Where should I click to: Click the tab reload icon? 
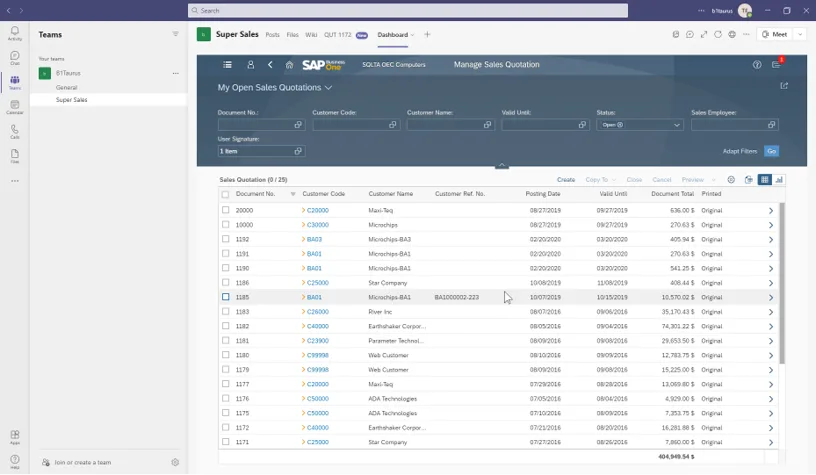[718, 34]
